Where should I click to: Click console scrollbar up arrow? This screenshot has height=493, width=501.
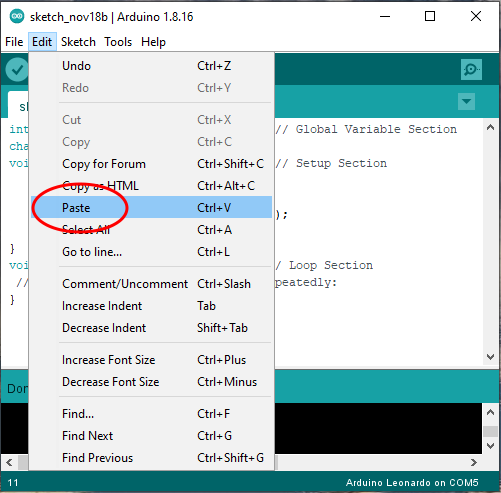click(490, 412)
